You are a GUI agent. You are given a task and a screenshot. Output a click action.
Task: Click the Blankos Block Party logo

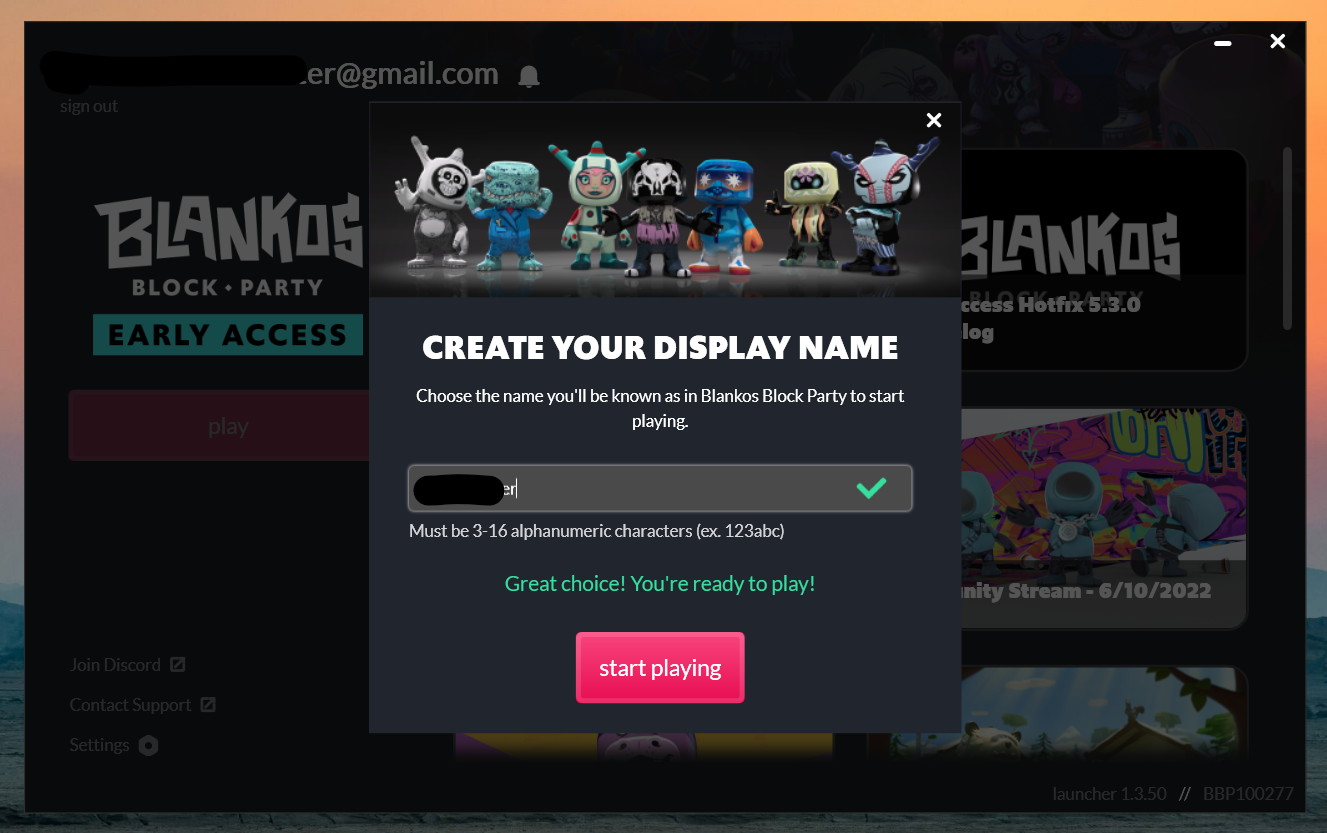pos(229,272)
